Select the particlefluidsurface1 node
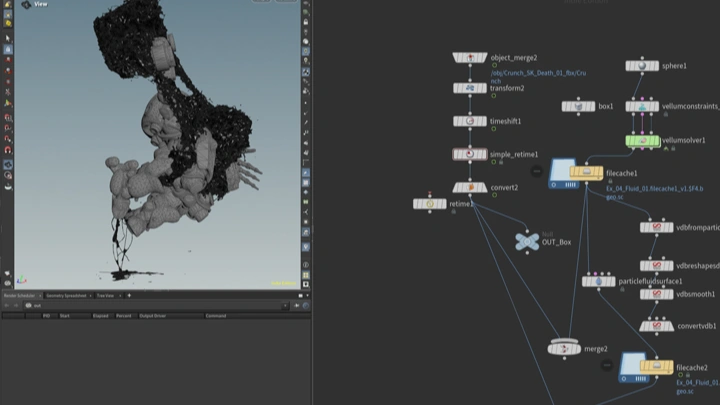Screen dimensions: 720x405 tap(598, 281)
